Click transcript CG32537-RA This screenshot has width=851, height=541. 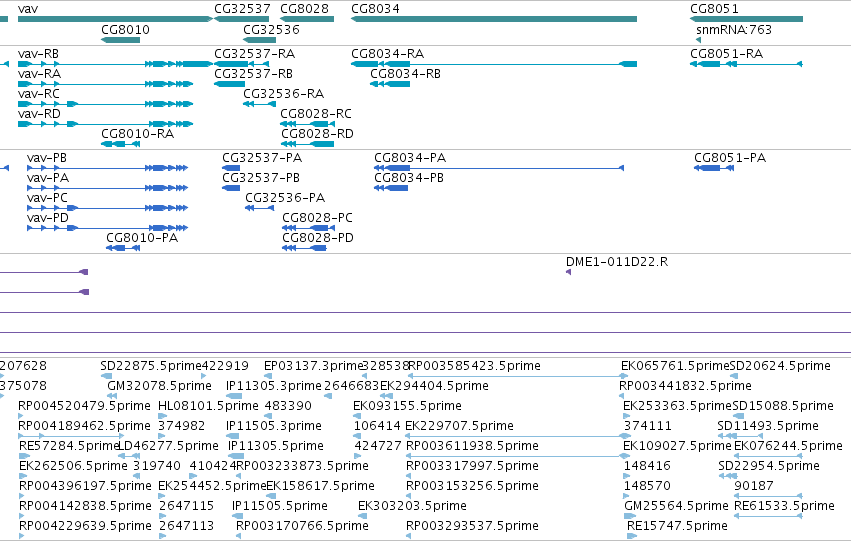(x=255, y=54)
